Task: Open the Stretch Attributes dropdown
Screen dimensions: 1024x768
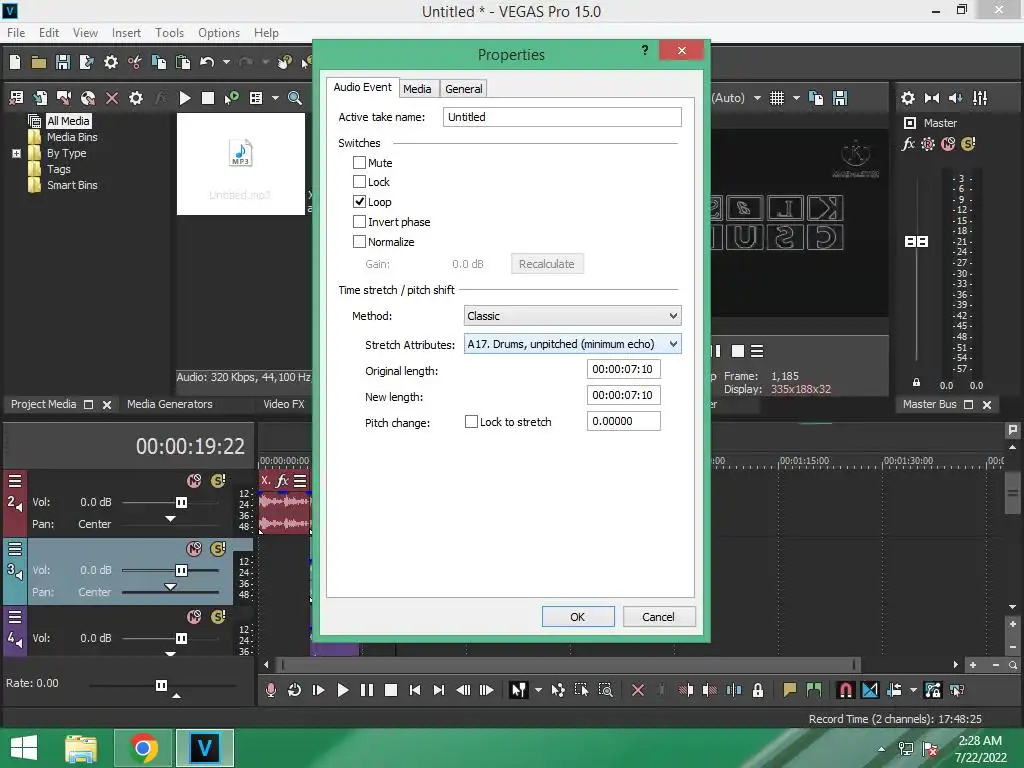Action: [x=573, y=344]
